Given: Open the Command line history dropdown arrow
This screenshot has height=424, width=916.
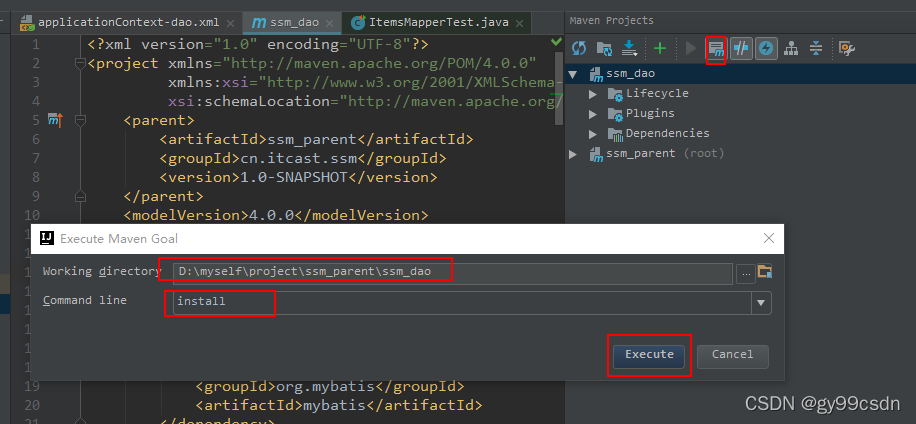Looking at the screenshot, I should pyautogui.click(x=761, y=303).
